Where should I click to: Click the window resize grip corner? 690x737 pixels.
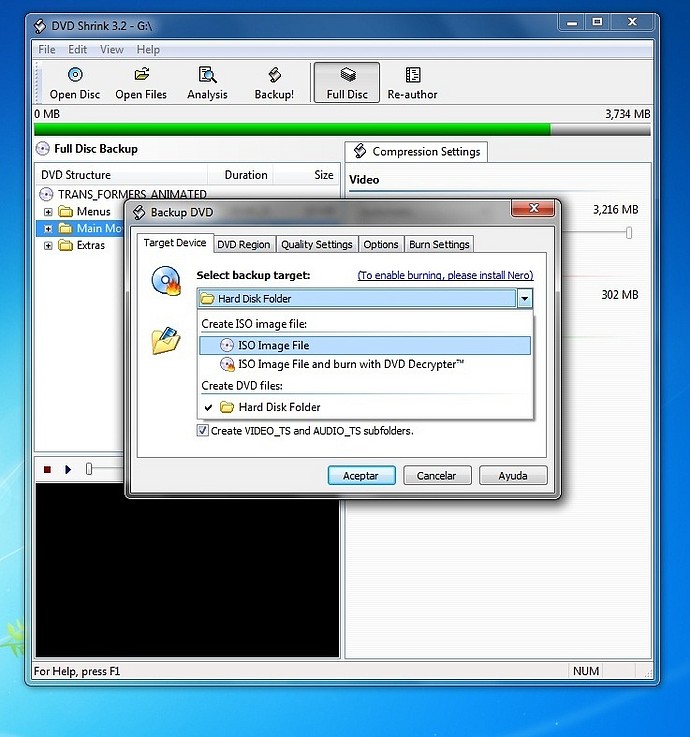[x=648, y=674]
